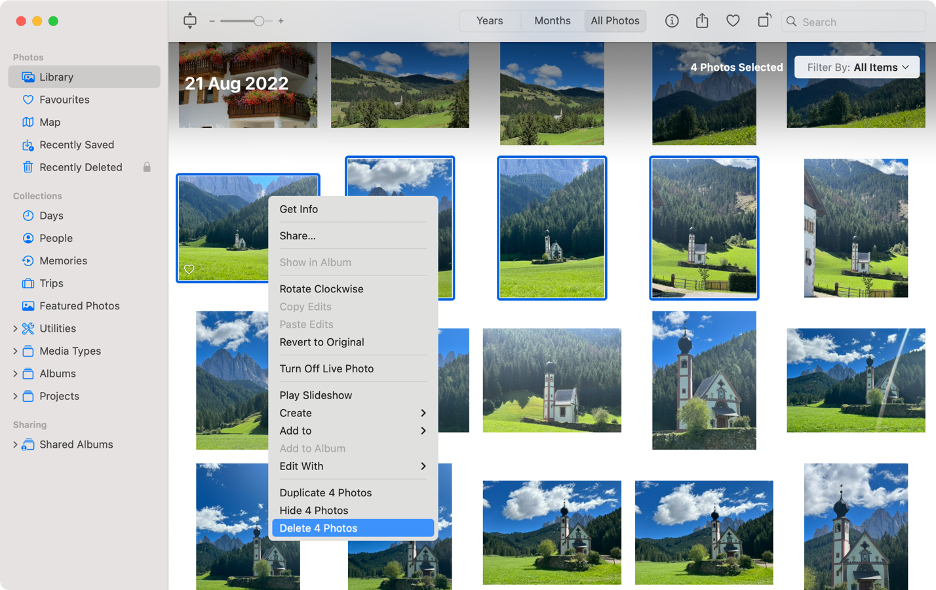Open the Info panel from the toolbar
The image size is (936, 590).
click(671, 20)
